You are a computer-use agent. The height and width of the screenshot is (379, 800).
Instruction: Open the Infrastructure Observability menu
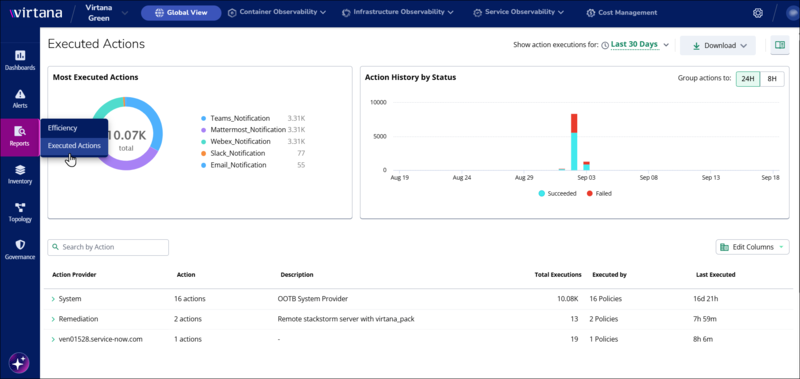[397, 12]
